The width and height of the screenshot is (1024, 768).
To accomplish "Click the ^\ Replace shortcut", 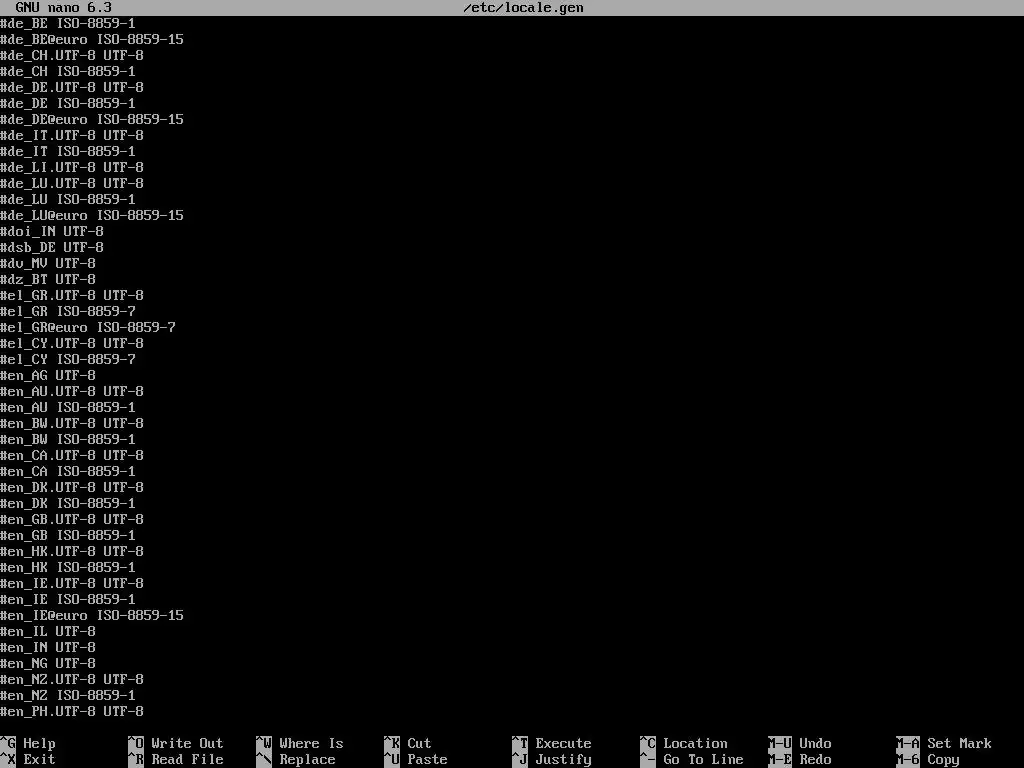I will [x=296, y=760].
